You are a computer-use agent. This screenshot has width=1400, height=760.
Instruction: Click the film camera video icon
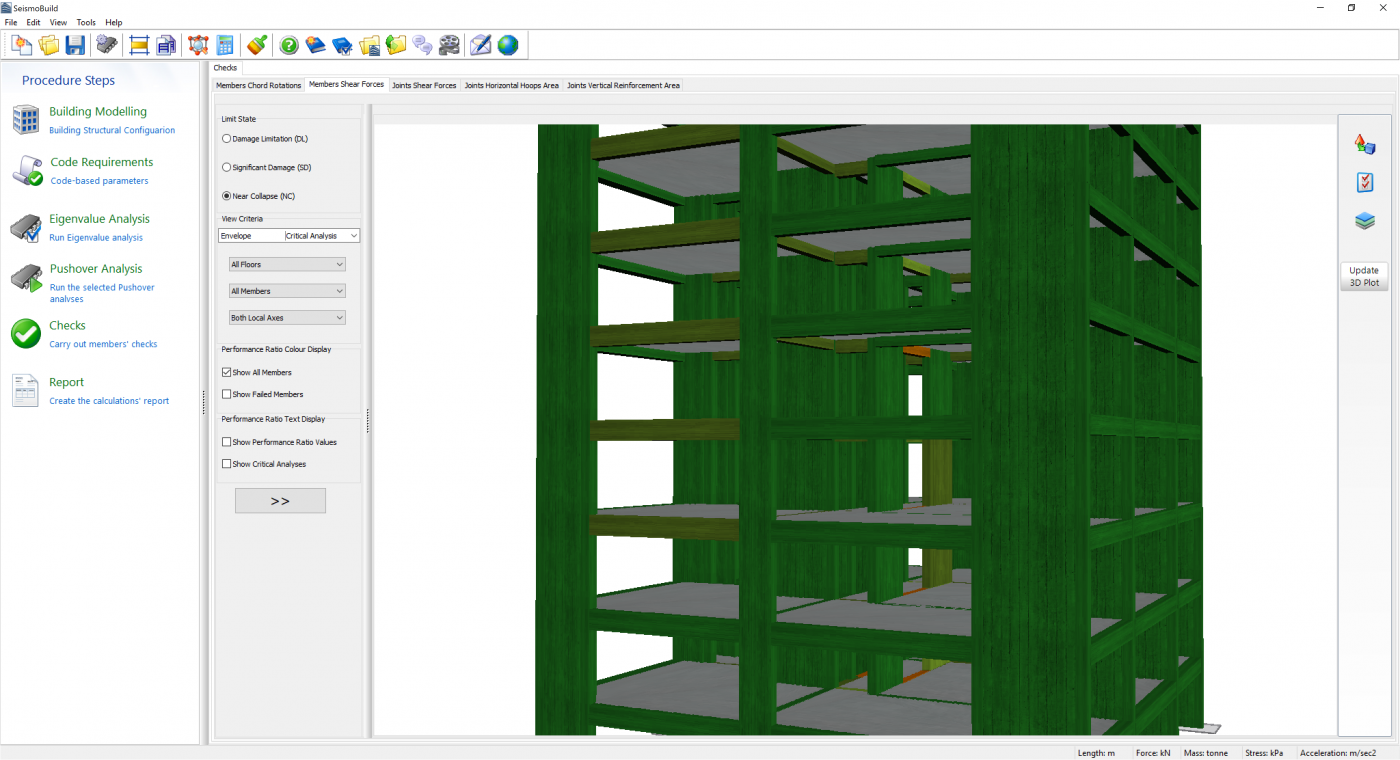coord(450,45)
